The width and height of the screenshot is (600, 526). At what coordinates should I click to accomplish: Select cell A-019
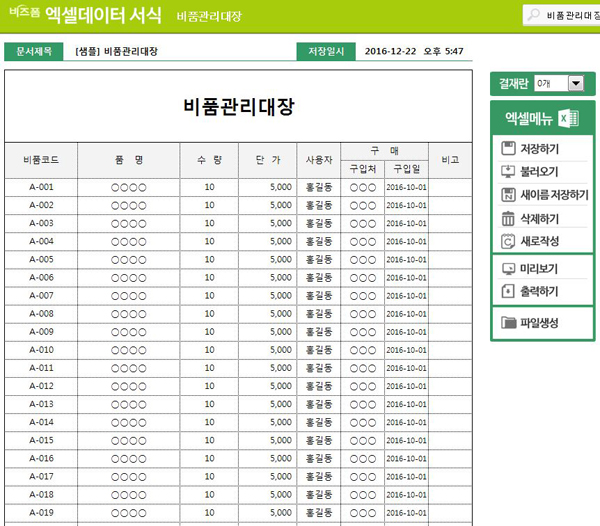(41, 513)
